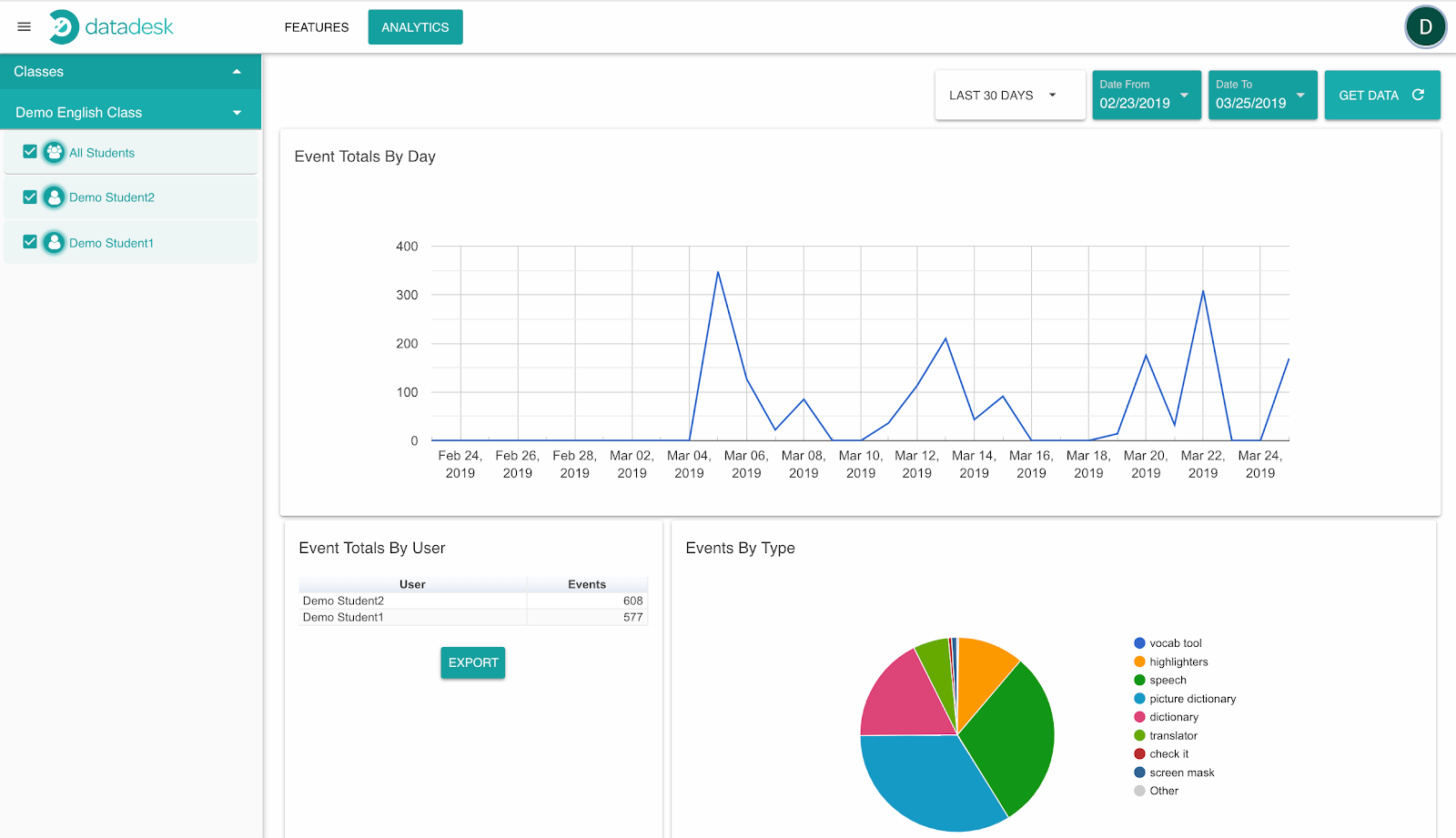Open the Date To picker
The image size is (1456, 838).
tap(1263, 95)
